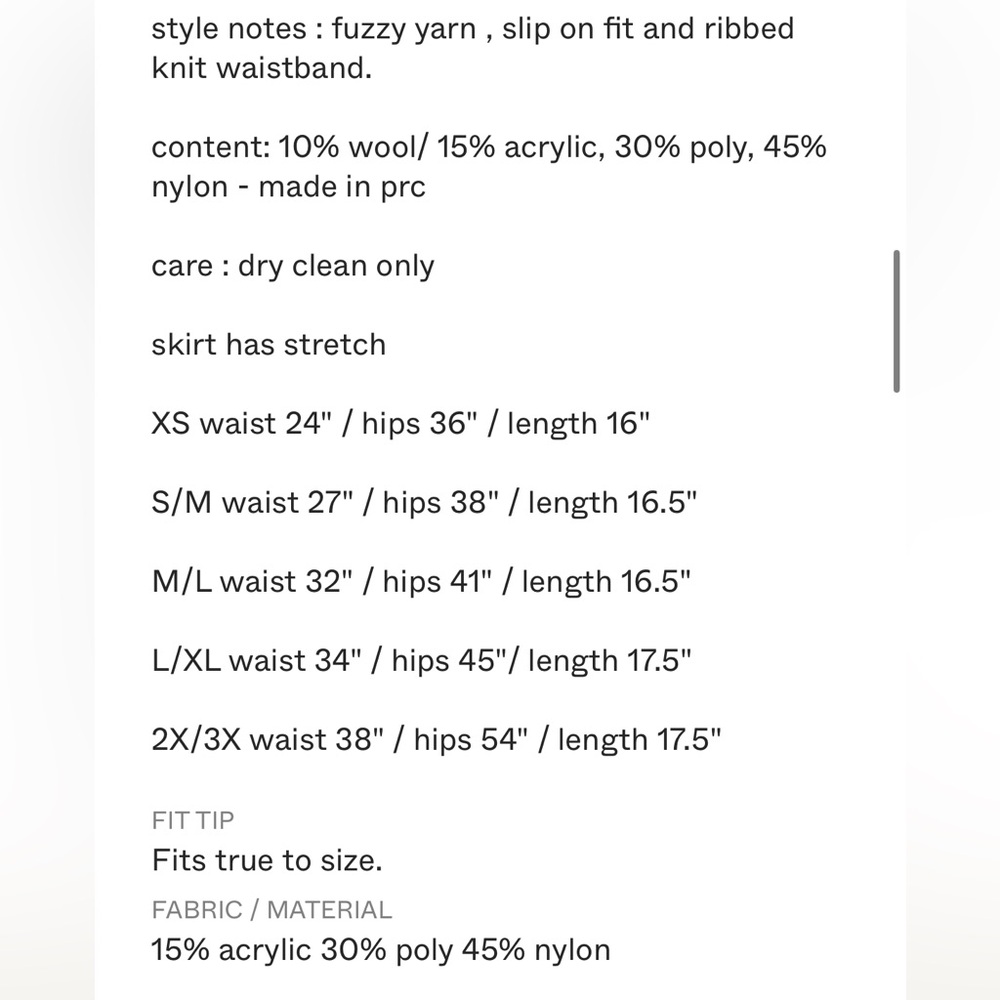Select the XS waist 24" size line
The image size is (1000, 1000).
401,423
